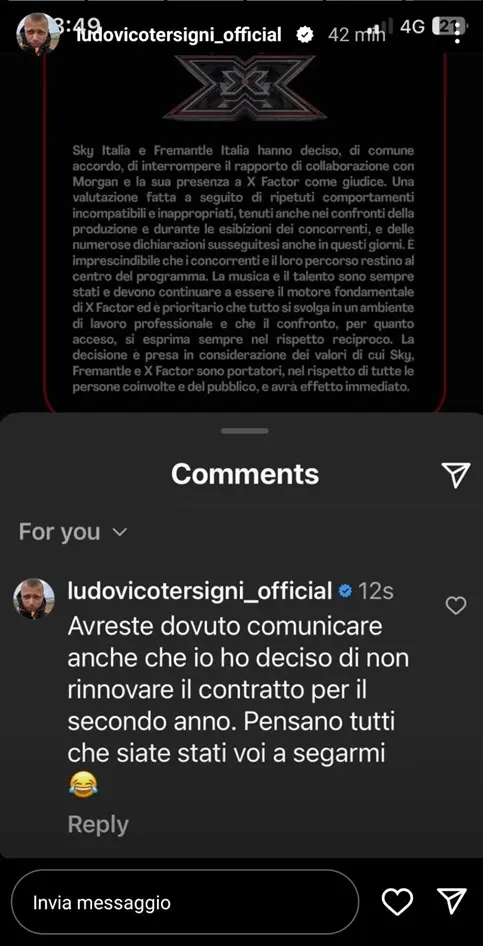Click the chevron next to For you
This screenshot has width=483, height=946.
click(x=120, y=532)
